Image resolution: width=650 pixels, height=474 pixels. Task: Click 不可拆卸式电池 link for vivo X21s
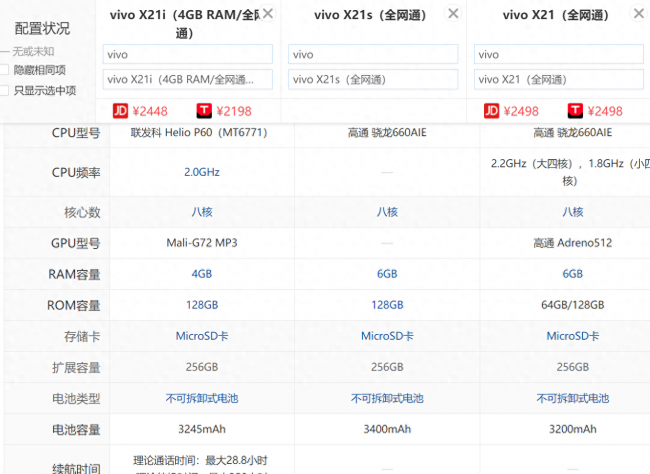(387, 399)
